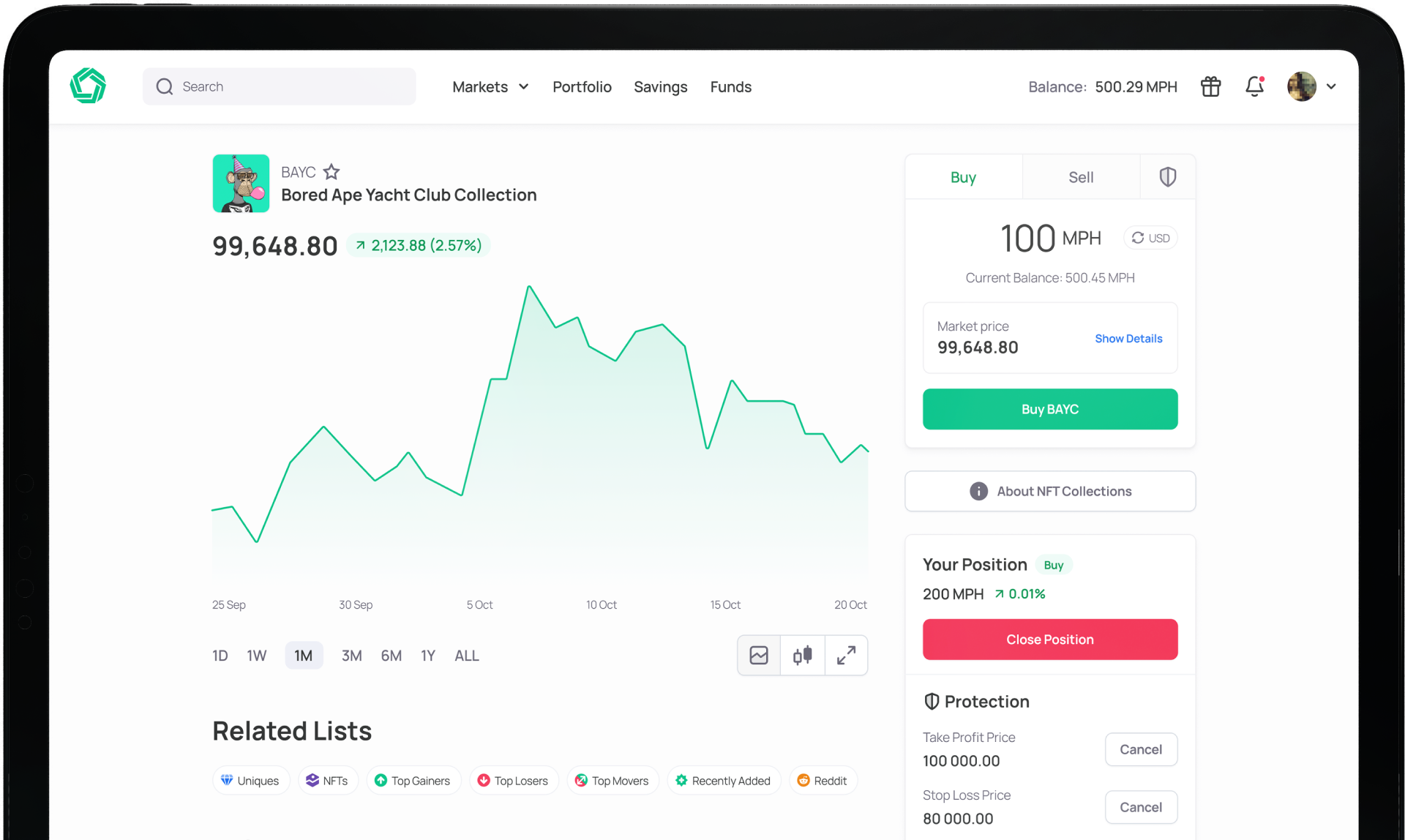Open About NFT Collections
The image size is (1405, 840).
pos(1049,491)
